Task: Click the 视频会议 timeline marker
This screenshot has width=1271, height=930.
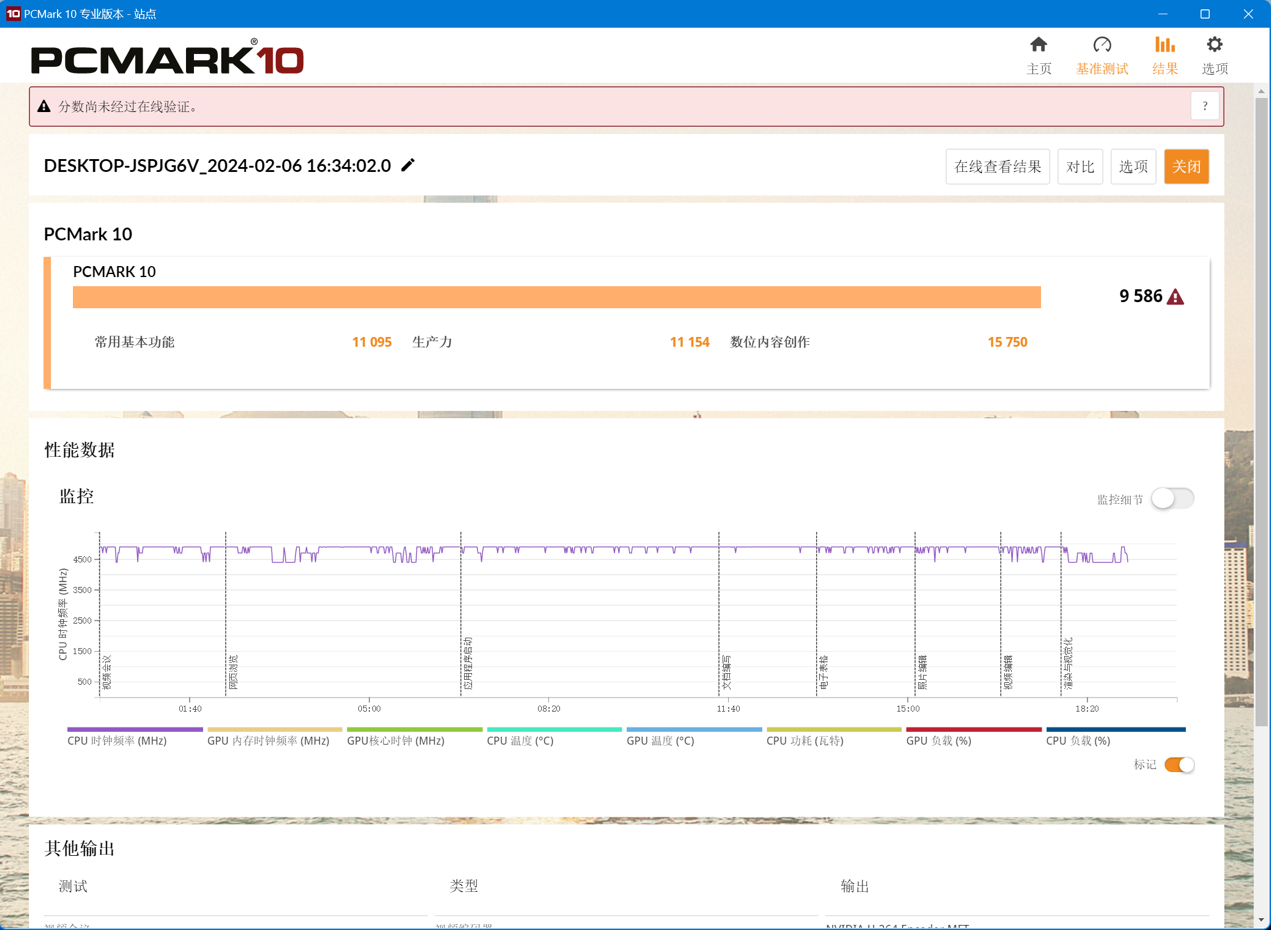Action: 107,672
